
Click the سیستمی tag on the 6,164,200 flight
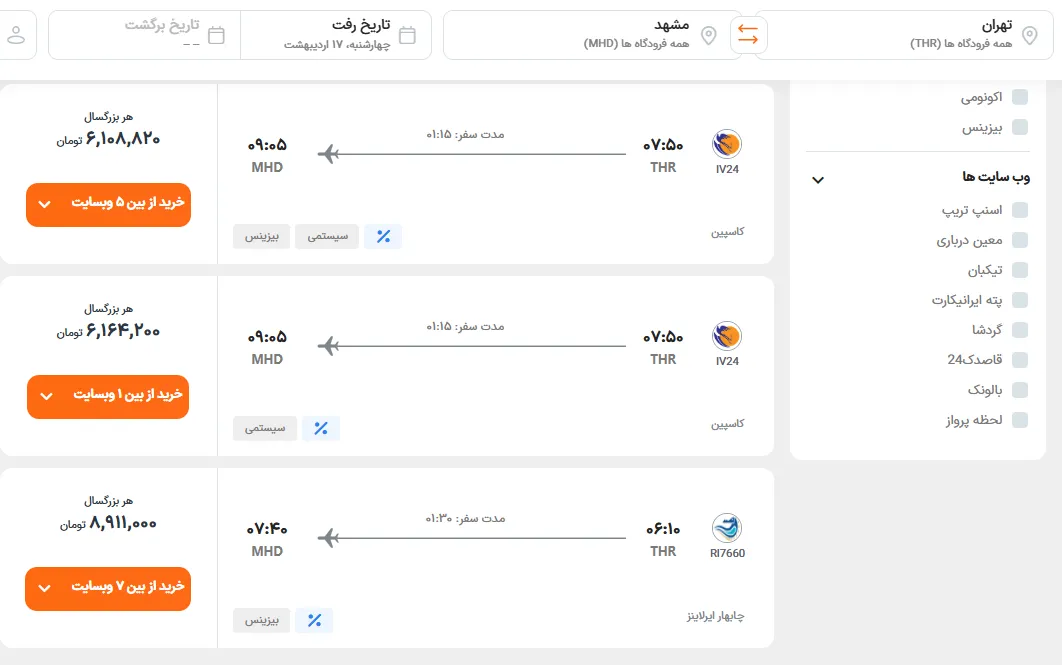[x=265, y=428]
